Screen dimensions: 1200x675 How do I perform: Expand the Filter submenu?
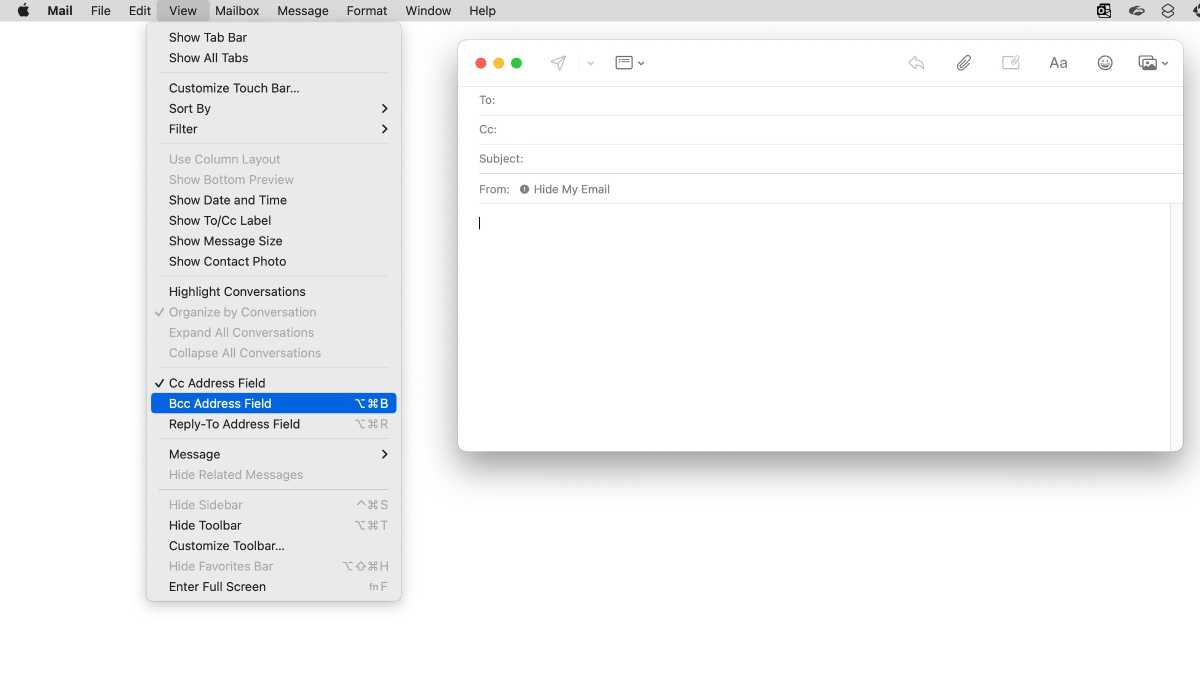point(273,129)
